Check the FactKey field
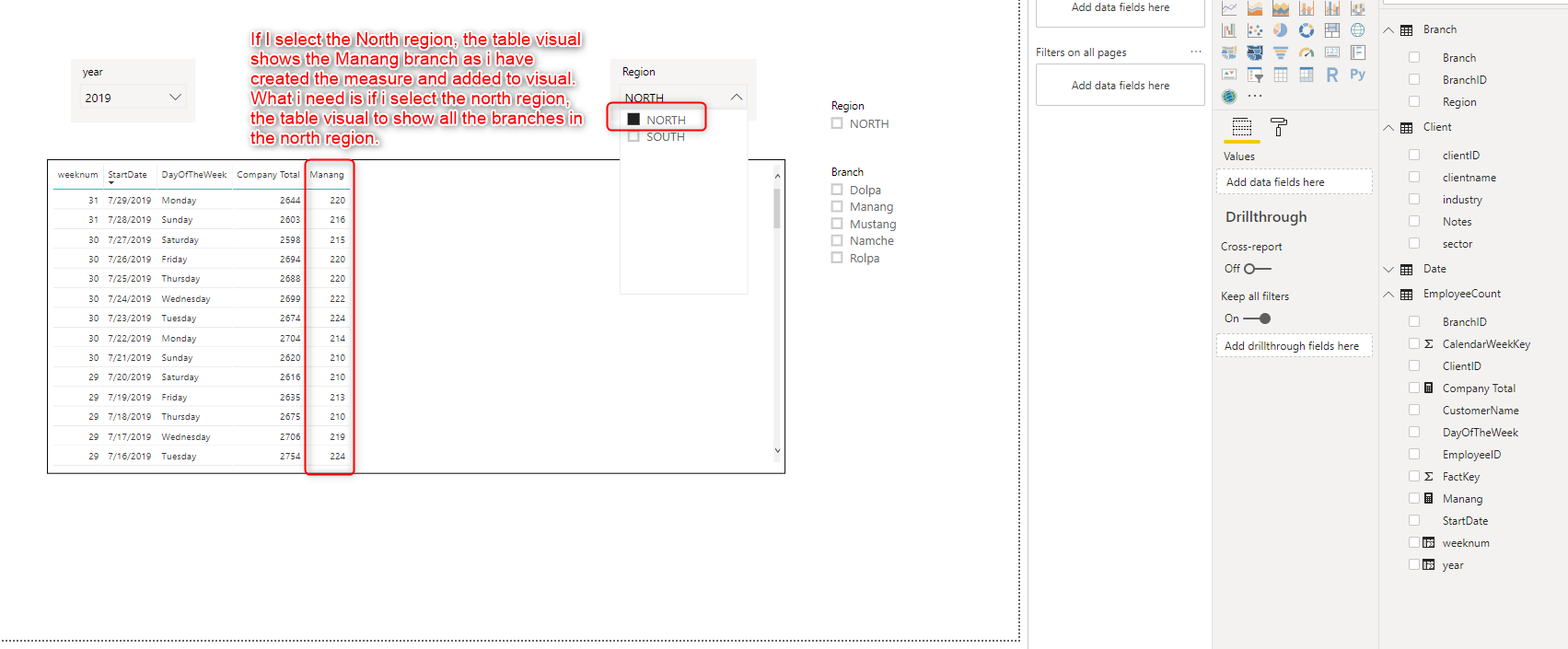Image resolution: width=1568 pixels, height=649 pixels. (x=1414, y=477)
